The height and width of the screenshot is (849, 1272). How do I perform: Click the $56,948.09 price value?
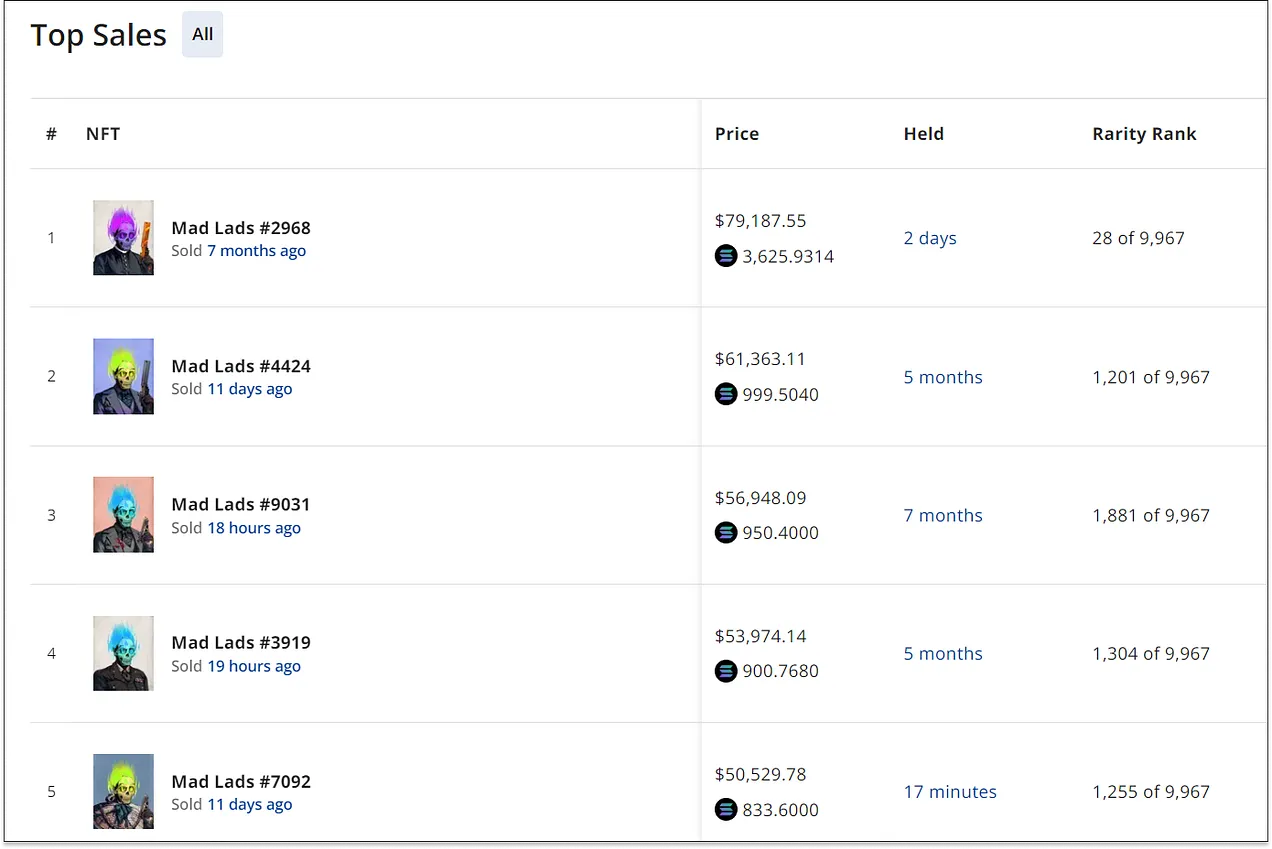tap(760, 497)
